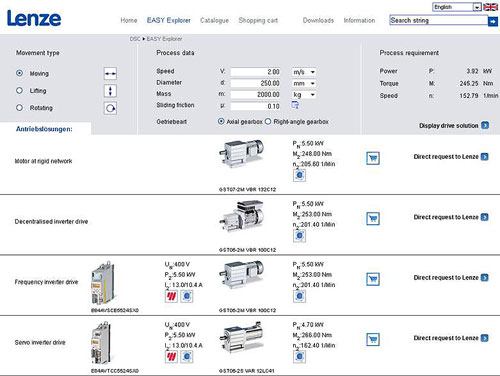Open the Downloads menu
This screenshot has height=376, width=500.
click(x=318, y=21)
